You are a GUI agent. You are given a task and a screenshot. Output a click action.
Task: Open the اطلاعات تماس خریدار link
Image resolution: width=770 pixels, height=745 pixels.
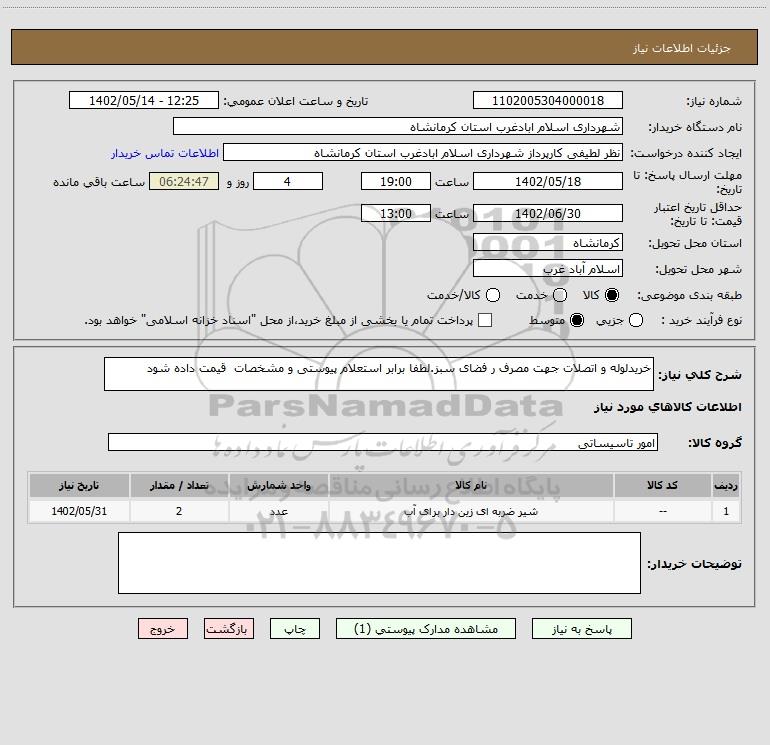[165, 153]
